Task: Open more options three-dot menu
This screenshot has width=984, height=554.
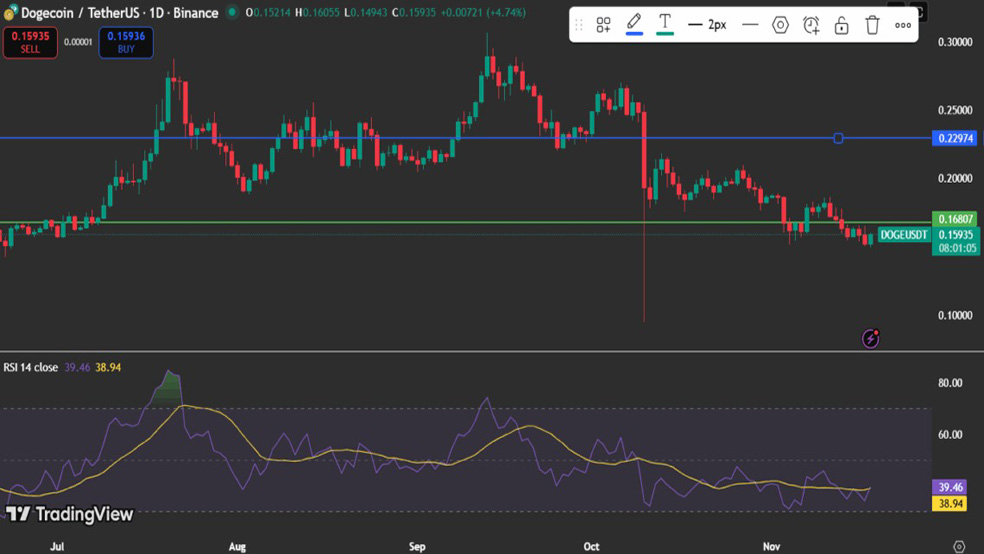Action: pyautogui.click(x=903, y=25)
